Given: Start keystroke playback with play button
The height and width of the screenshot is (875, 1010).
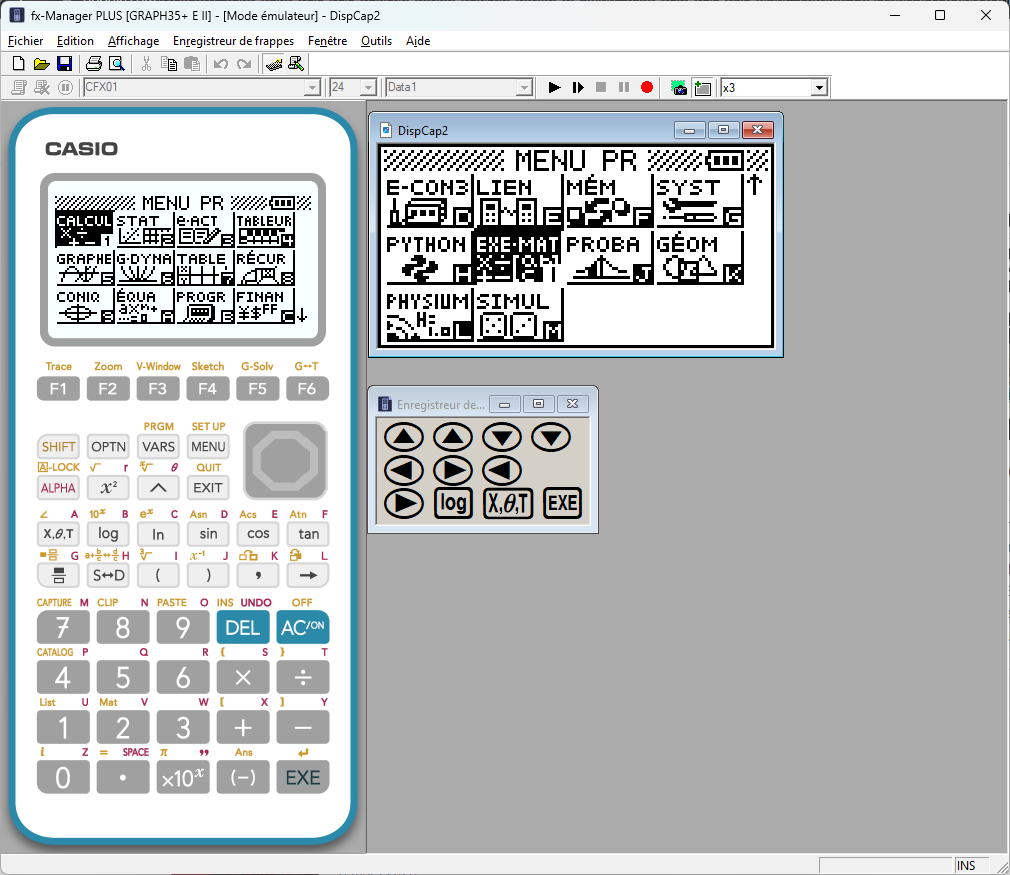Looking at the screenshot, I should [554, 87].
